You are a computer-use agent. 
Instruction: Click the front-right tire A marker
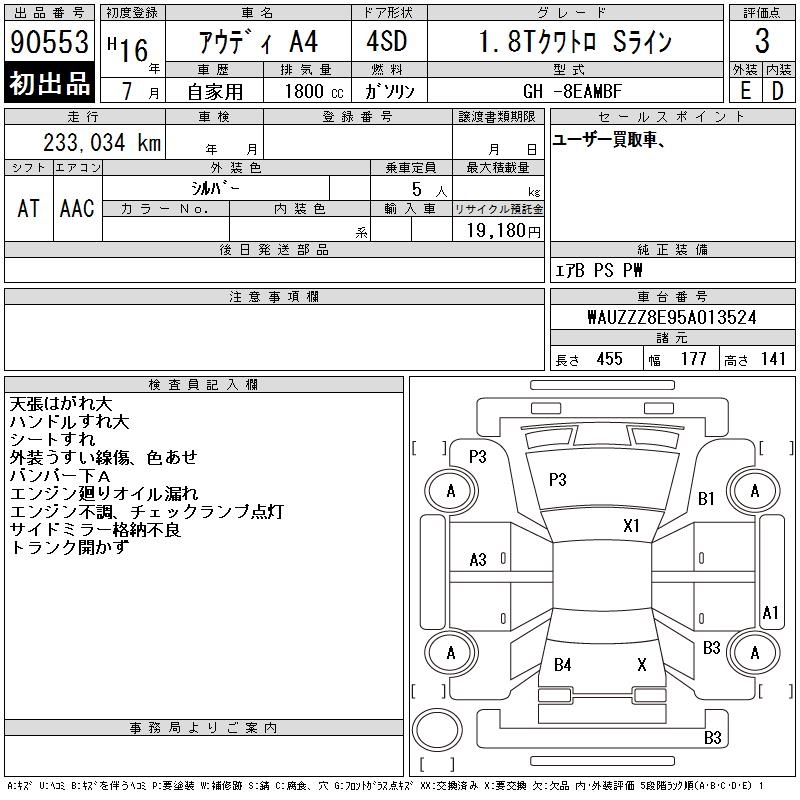point(755,491)
